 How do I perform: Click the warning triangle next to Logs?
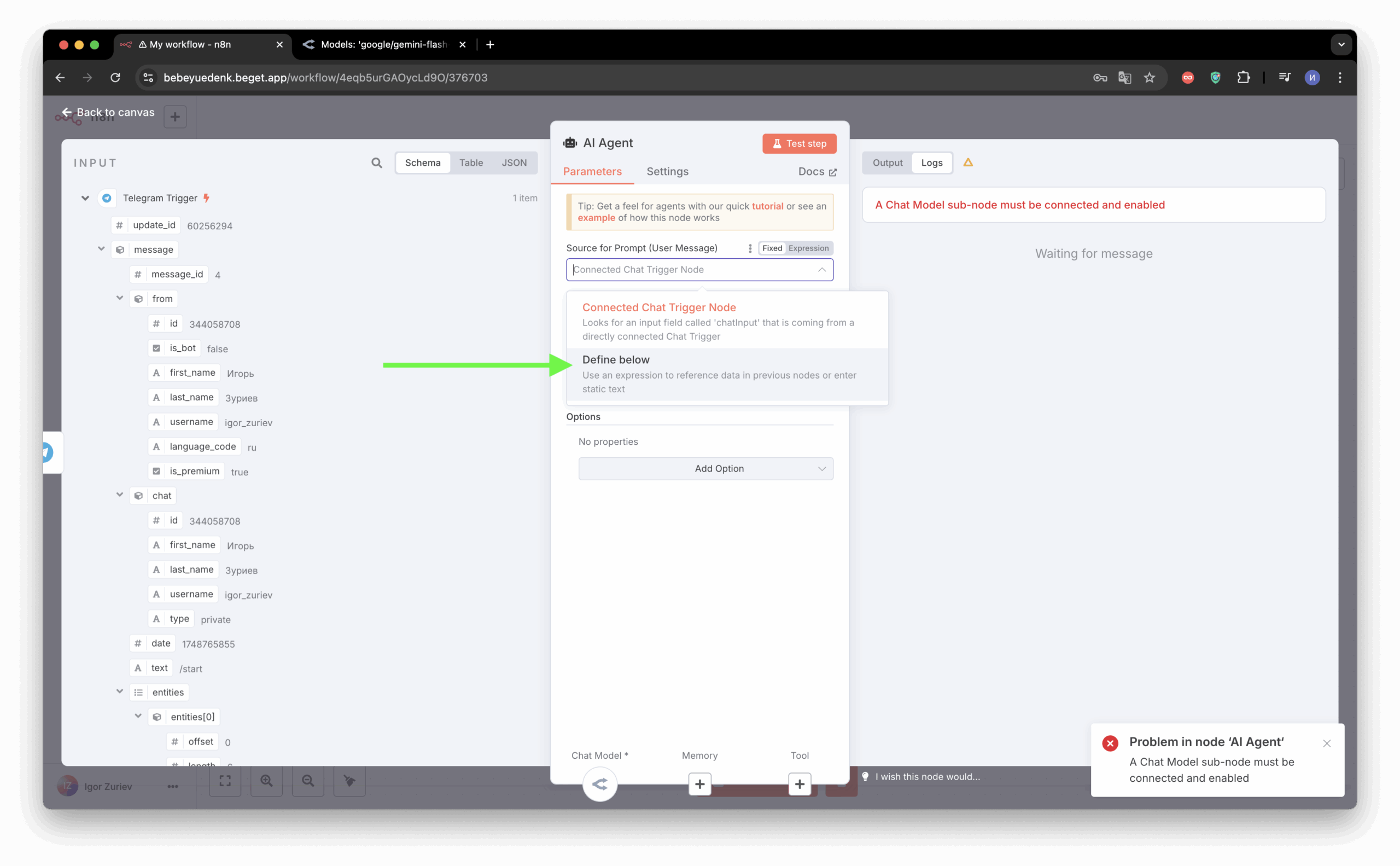(967, 162)
